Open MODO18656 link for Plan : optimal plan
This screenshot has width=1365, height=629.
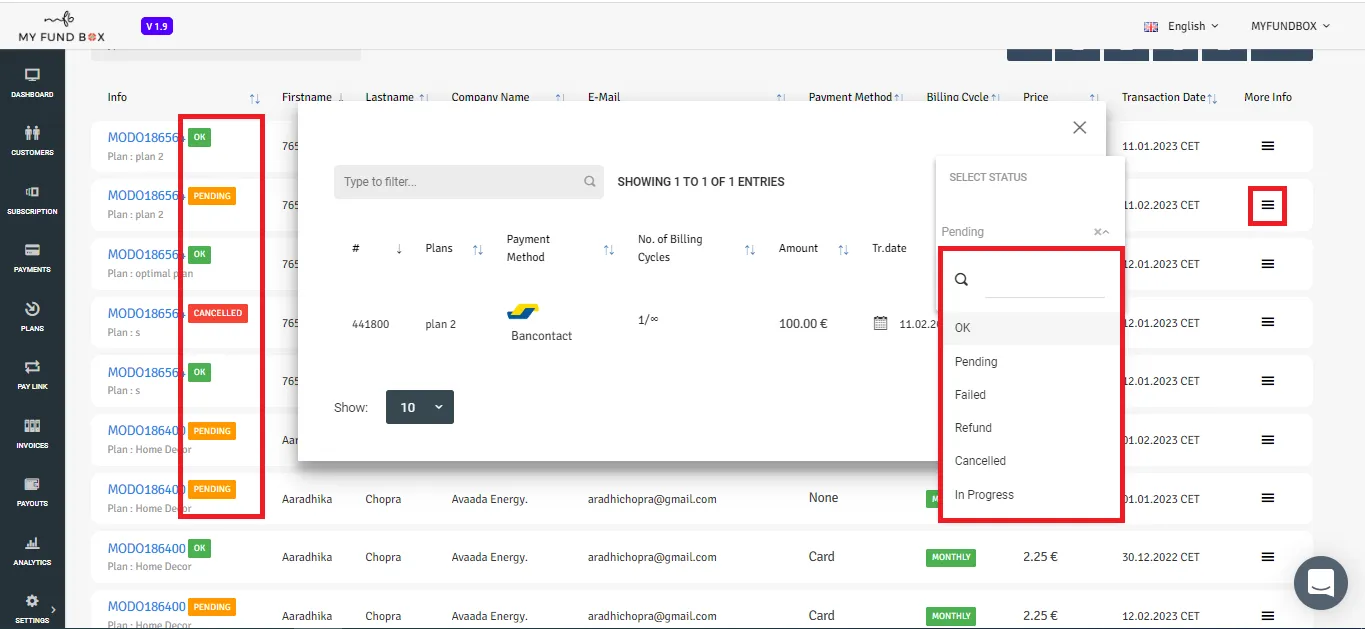click(143, 255)
